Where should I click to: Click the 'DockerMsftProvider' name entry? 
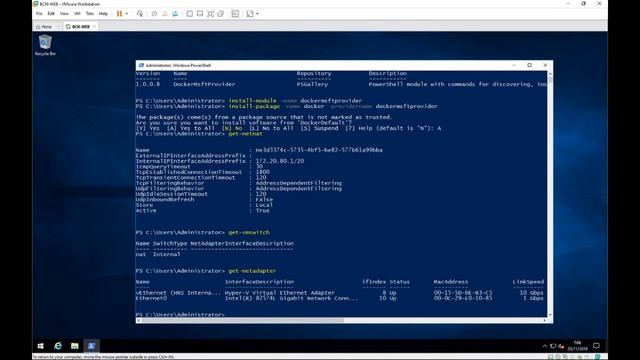204,84
